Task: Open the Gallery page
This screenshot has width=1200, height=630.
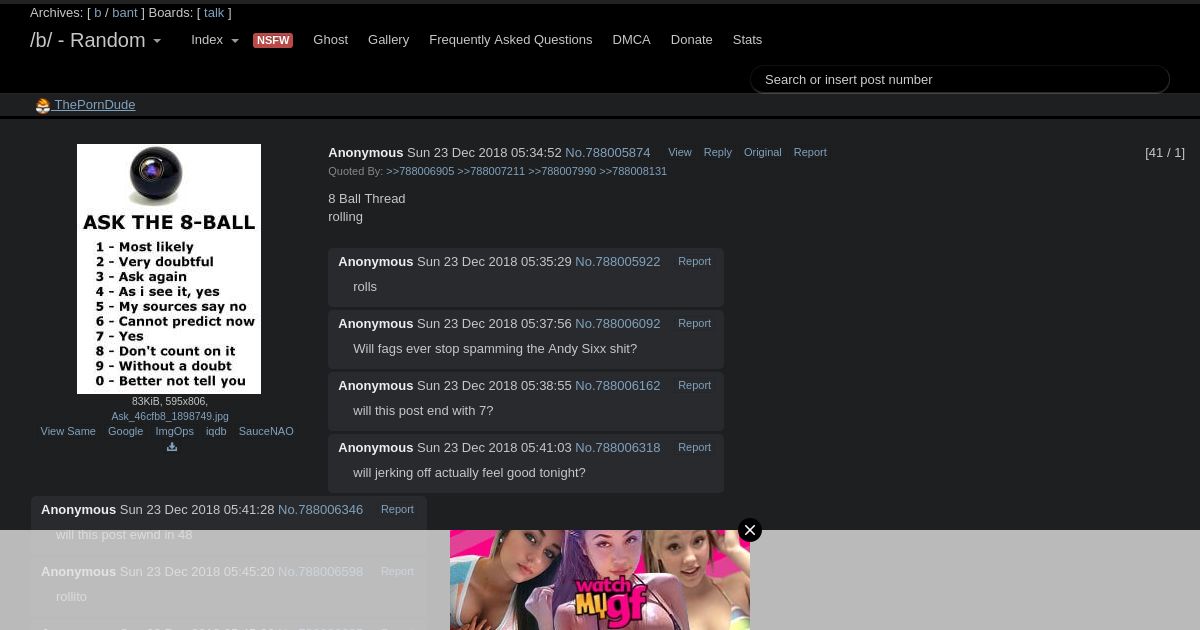Action: [388, 40]
